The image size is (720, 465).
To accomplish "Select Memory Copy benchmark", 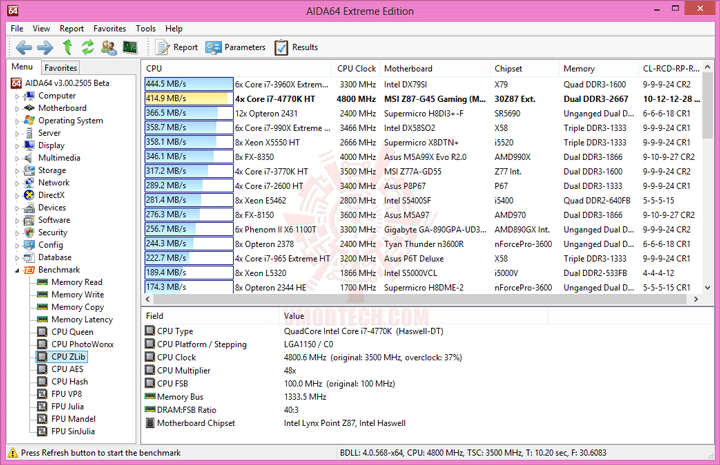I will point(77,307).
